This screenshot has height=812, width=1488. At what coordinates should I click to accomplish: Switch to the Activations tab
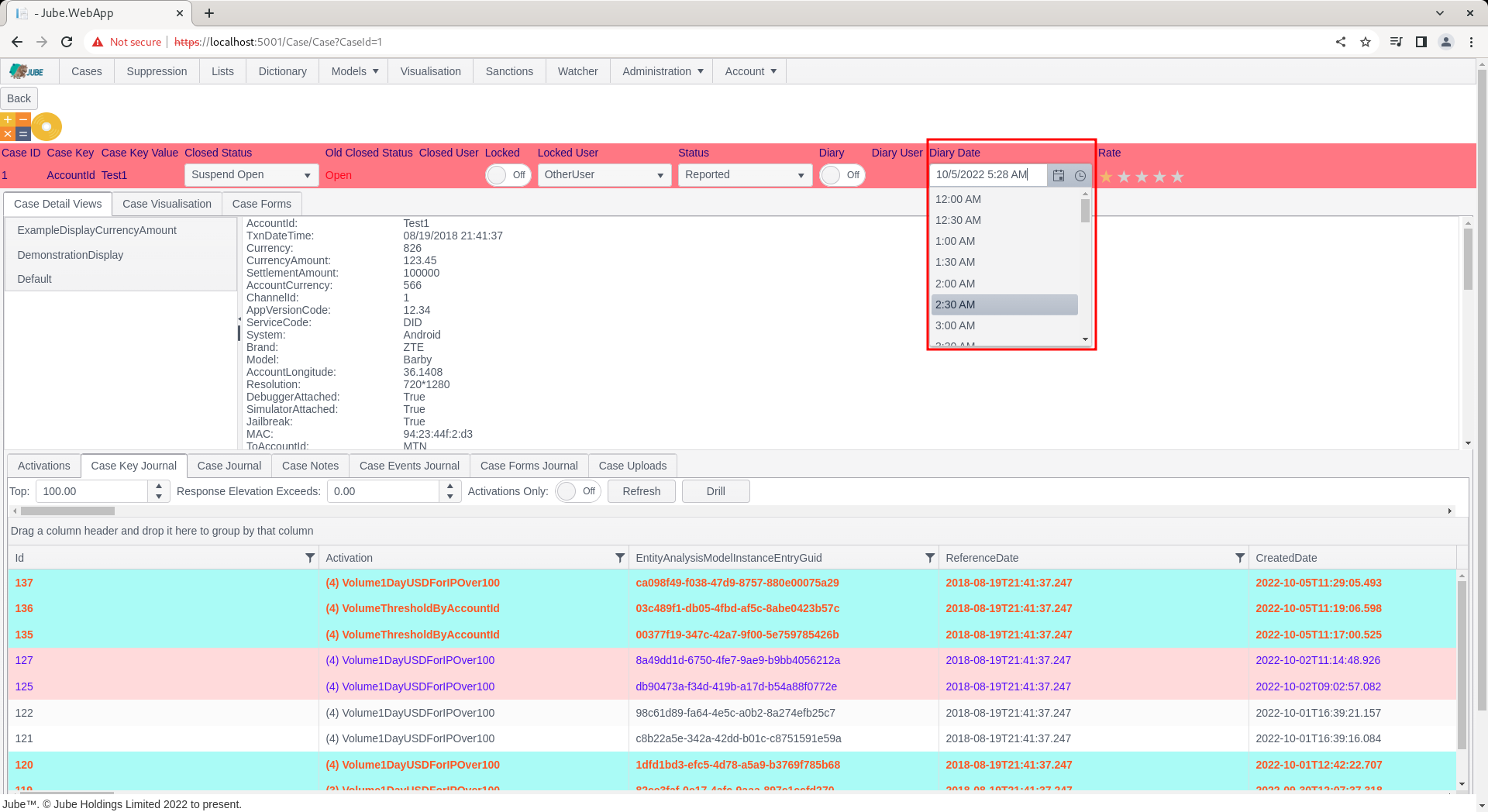(44, 466)
